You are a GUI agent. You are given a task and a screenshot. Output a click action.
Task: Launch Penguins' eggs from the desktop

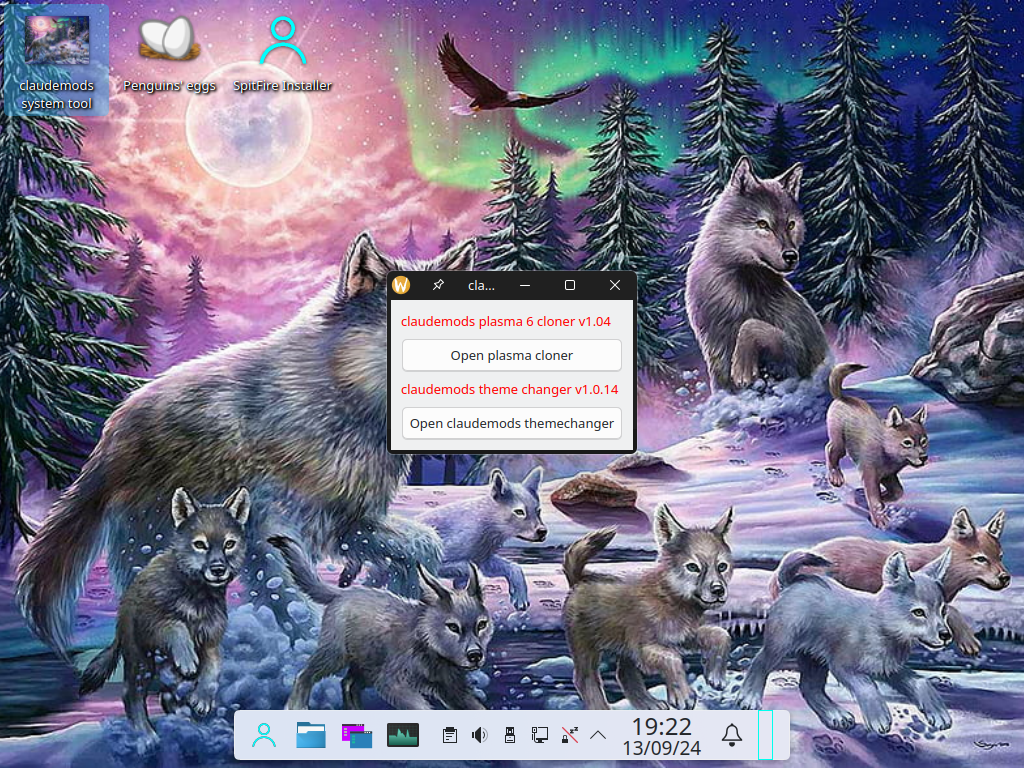tap(169, 54)
